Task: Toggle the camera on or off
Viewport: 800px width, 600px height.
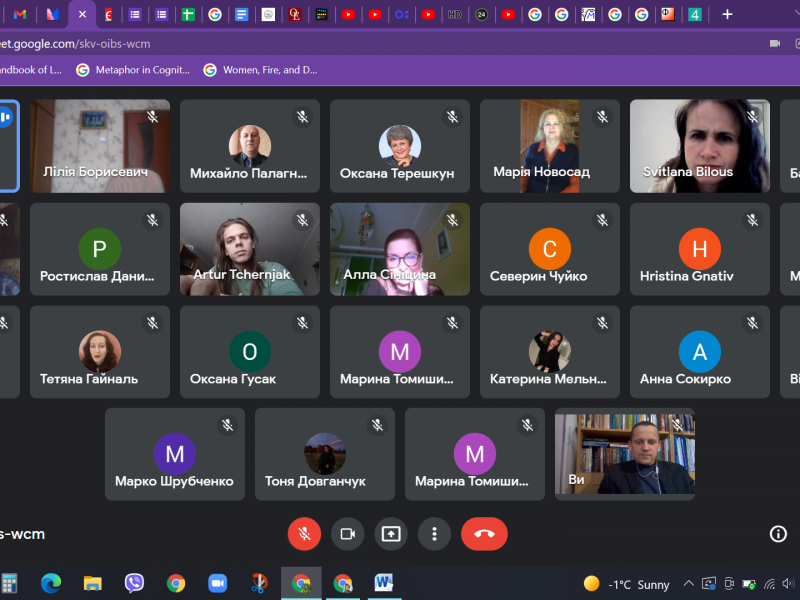Action: [x=347, y=534]
